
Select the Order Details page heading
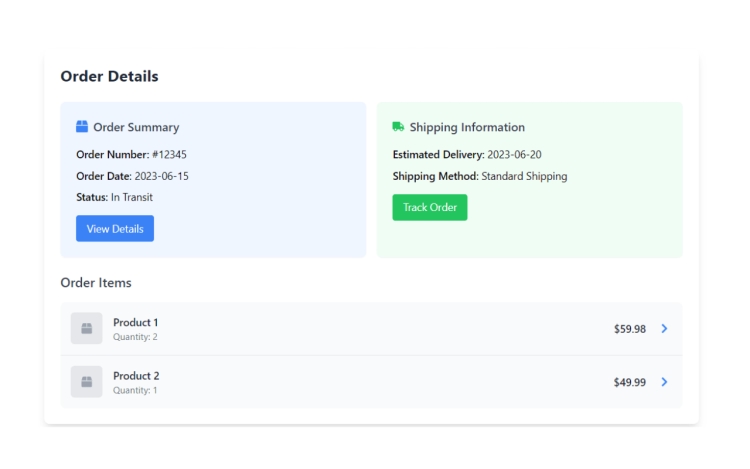(110, 76)
